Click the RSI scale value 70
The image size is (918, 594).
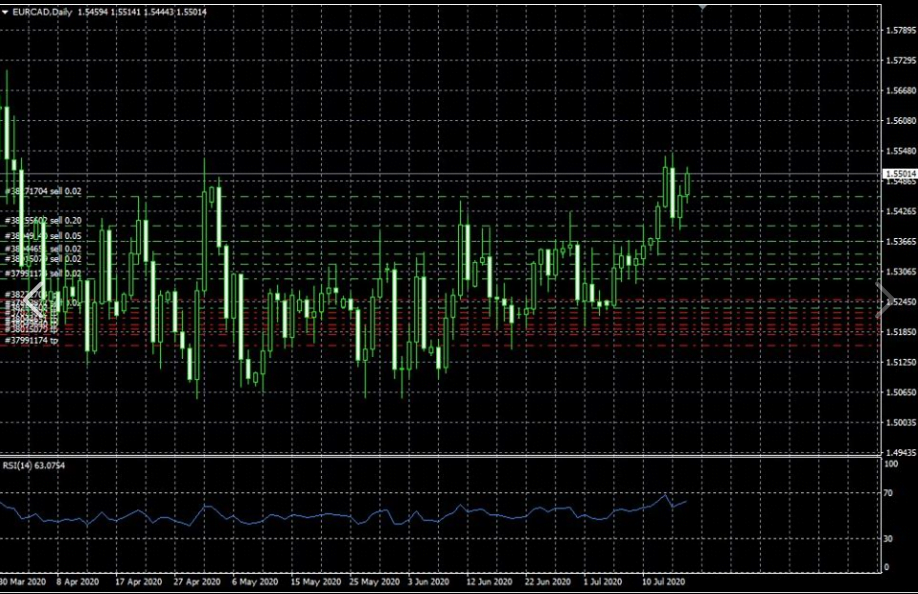(888, 494)
